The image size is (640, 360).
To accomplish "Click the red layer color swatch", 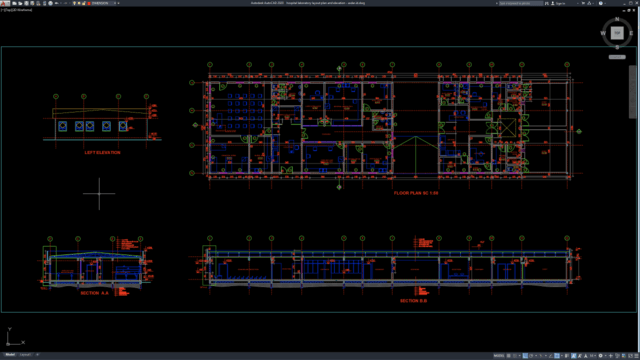I will 89,3.
